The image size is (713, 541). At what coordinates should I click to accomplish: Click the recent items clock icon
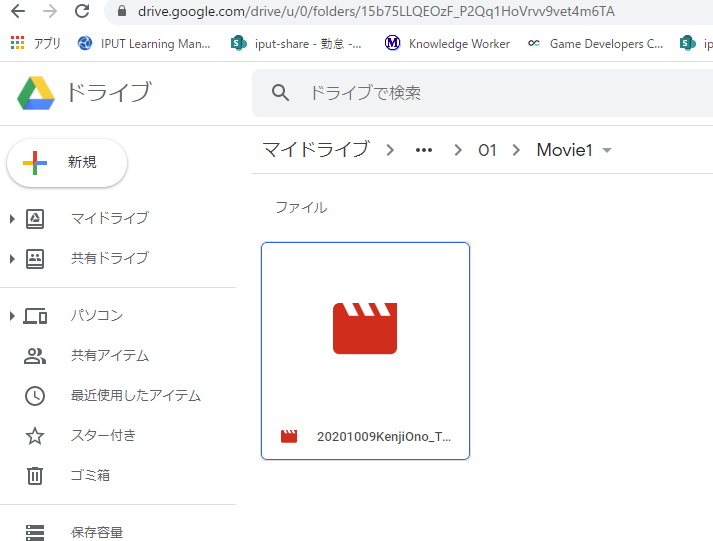coord(35,396)
